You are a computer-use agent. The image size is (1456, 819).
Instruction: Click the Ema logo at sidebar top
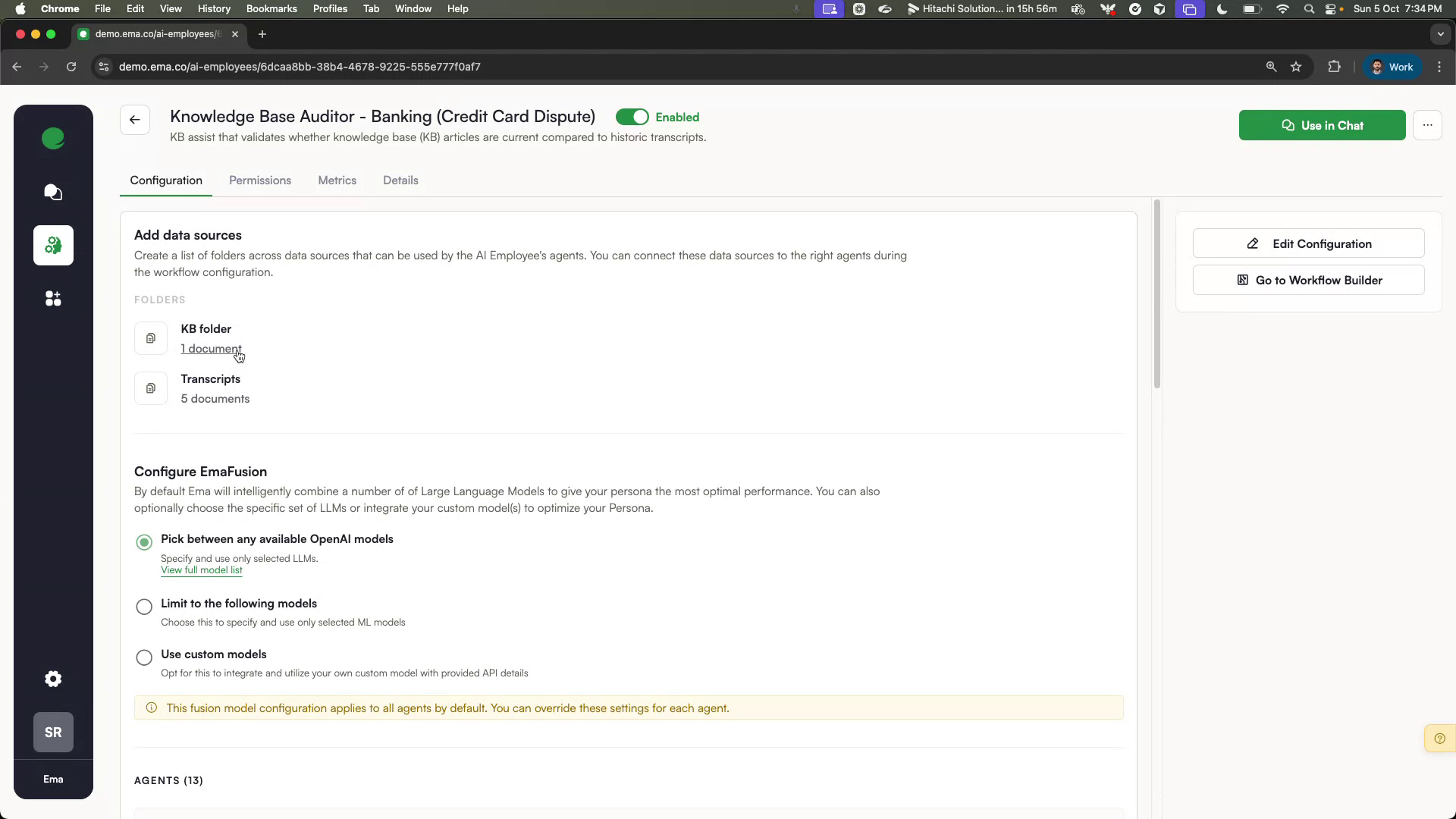pos(53,139)
